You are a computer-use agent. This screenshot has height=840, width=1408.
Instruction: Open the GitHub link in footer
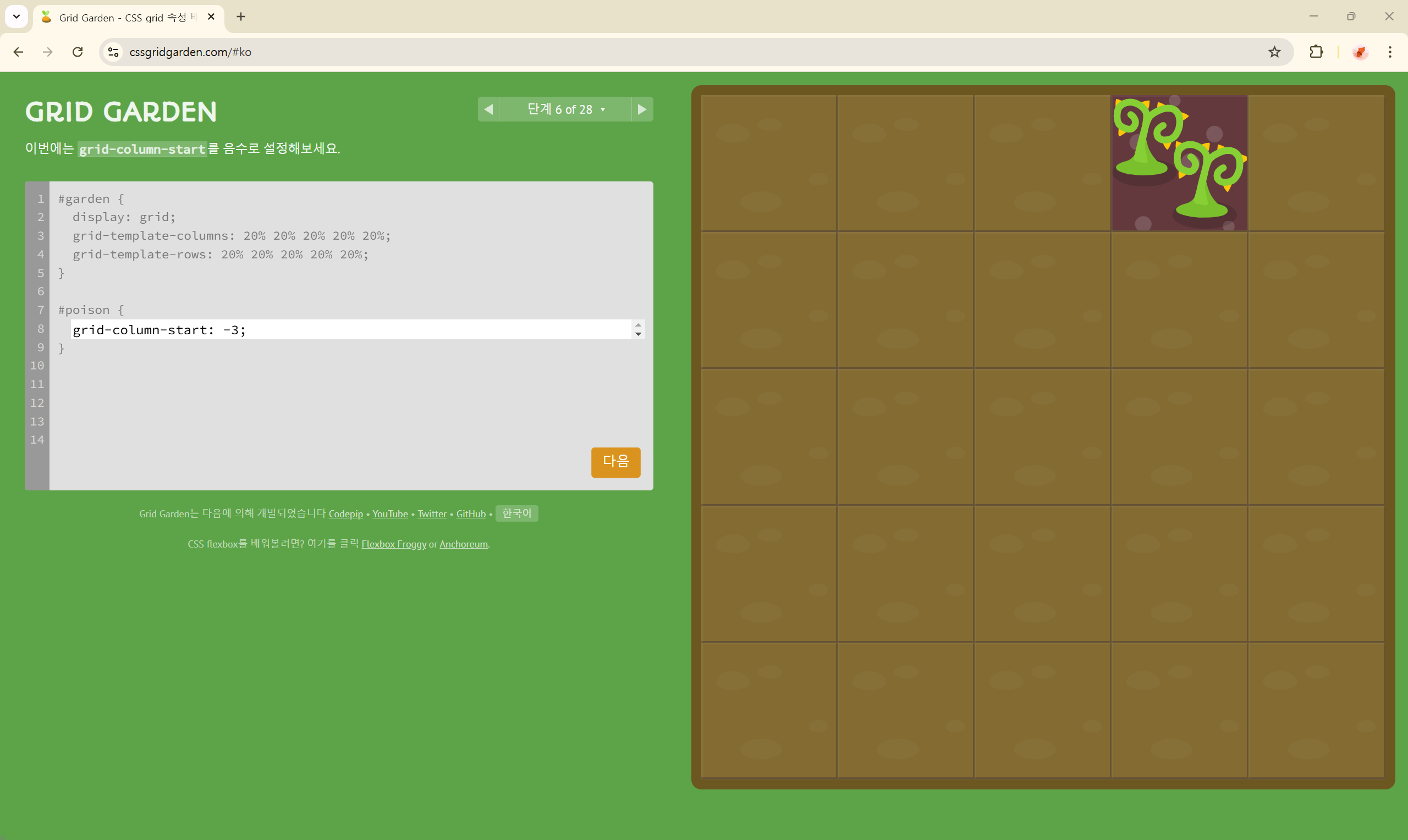pyautogui.click(x=470, y=513)
